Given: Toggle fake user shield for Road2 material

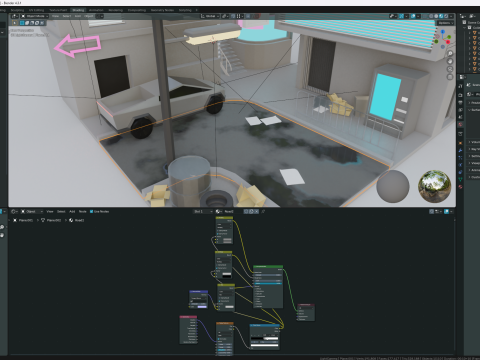Looking at the screenshot, I should [246, 211].
